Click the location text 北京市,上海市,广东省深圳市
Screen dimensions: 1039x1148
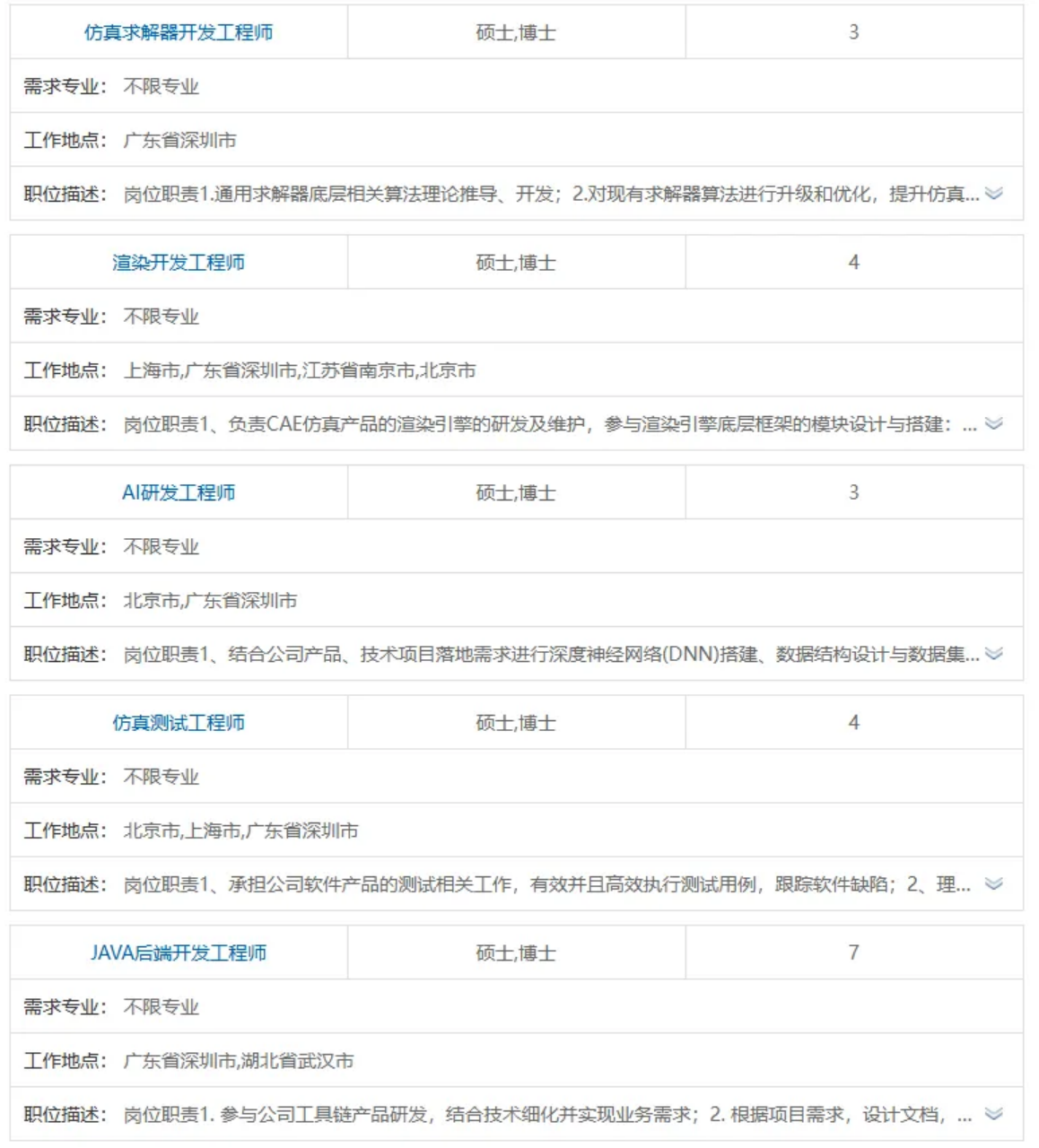click(x=240, y=831)
